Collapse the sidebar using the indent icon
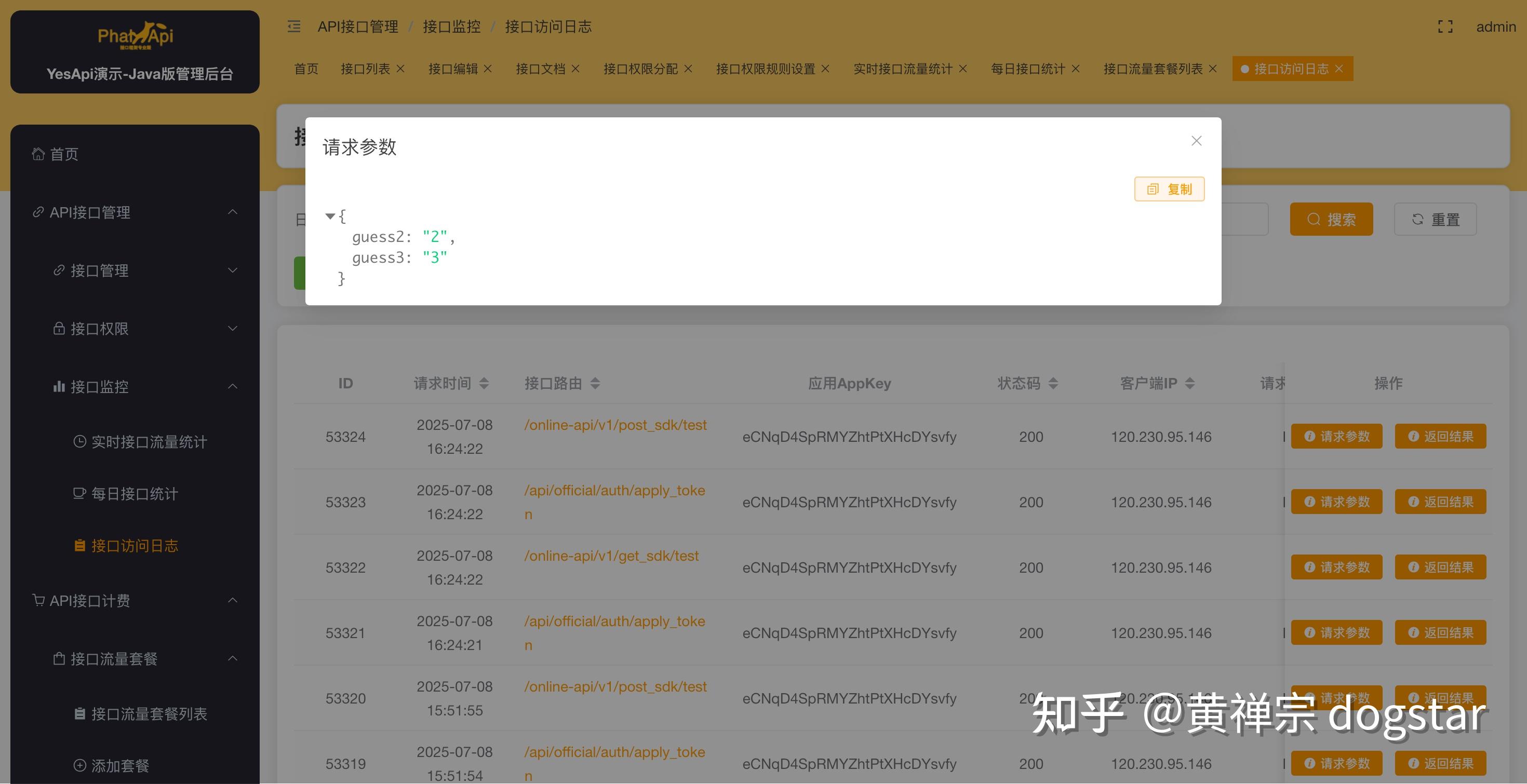 pyautogui.click(x=293, y=26)
